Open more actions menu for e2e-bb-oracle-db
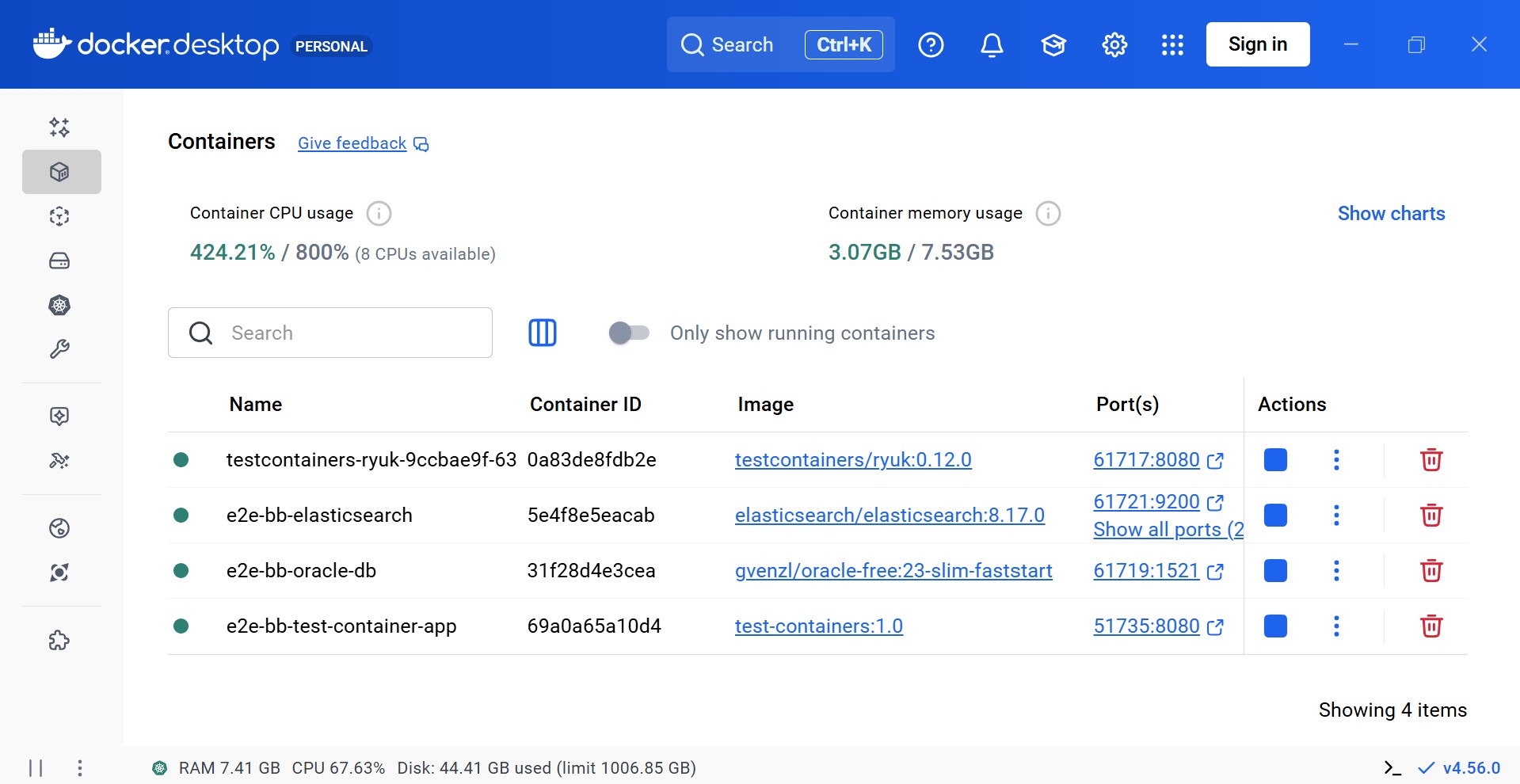The image size is (1520, 784). coord(1336,570)
